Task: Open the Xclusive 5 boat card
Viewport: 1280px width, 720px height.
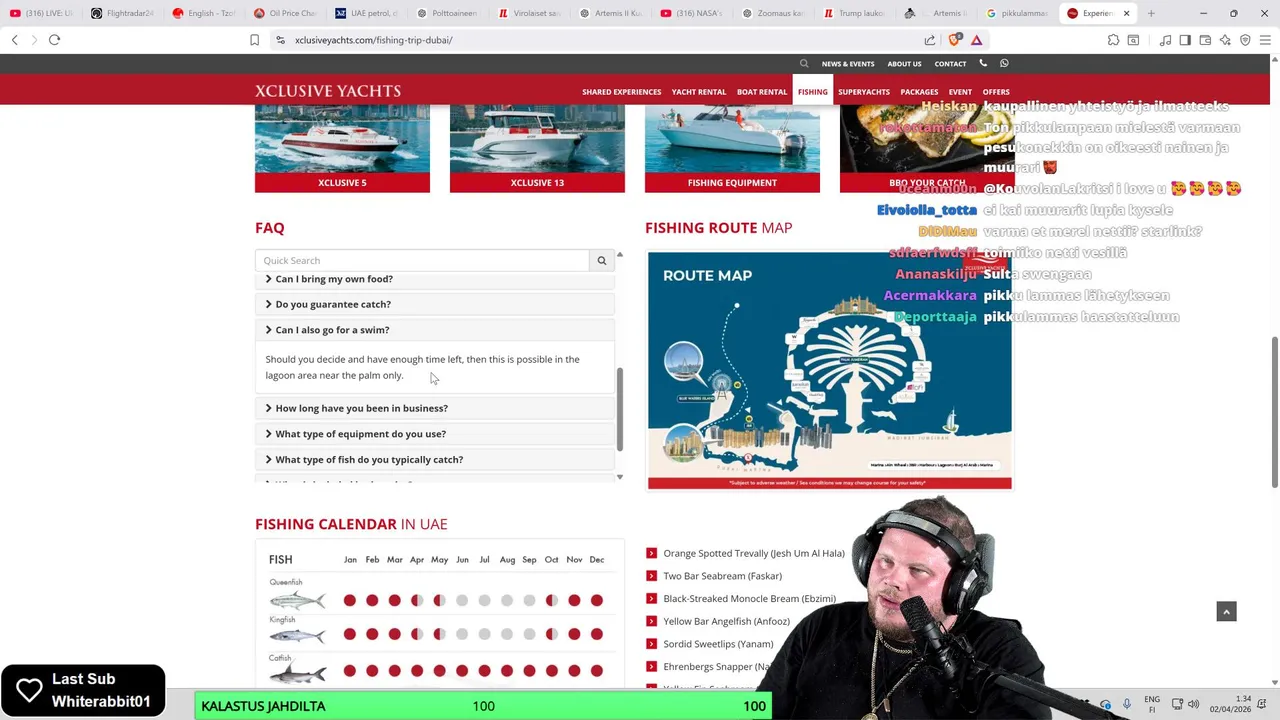Action: [342, 148]
